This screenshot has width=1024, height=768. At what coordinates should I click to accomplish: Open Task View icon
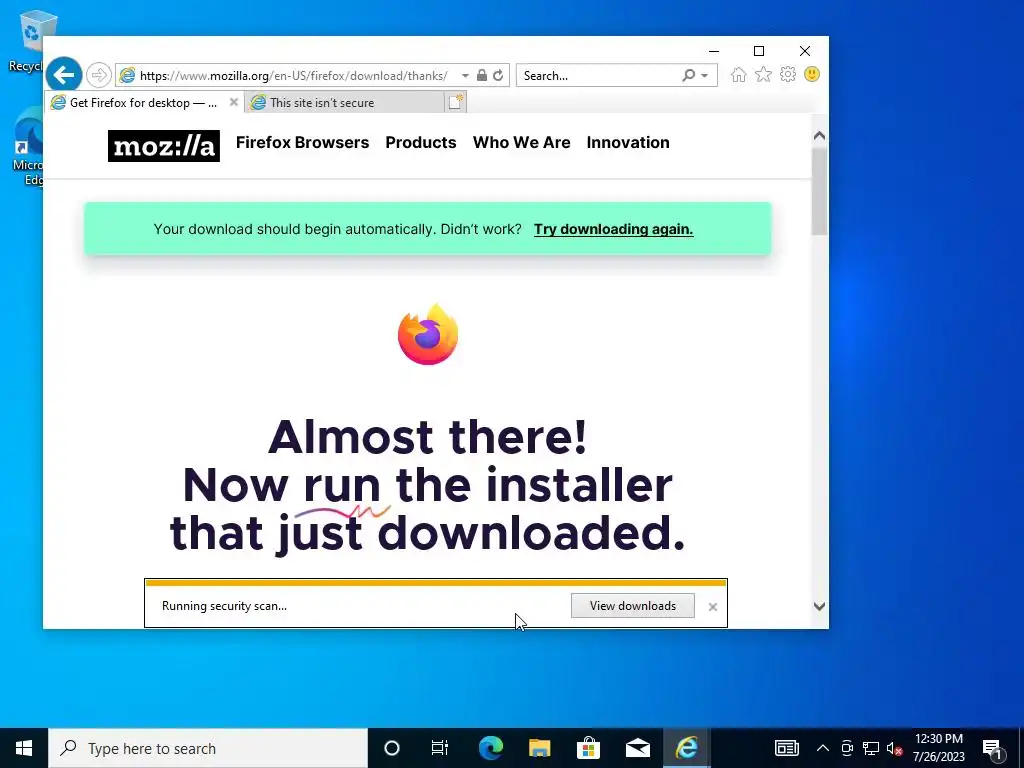pyautogui.click(x=440, y=748)
